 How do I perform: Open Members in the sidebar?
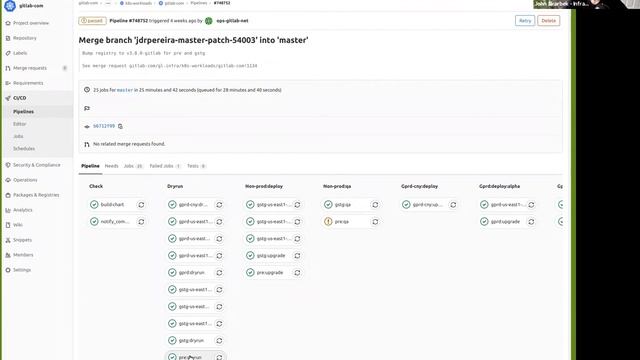coord(23,255)
